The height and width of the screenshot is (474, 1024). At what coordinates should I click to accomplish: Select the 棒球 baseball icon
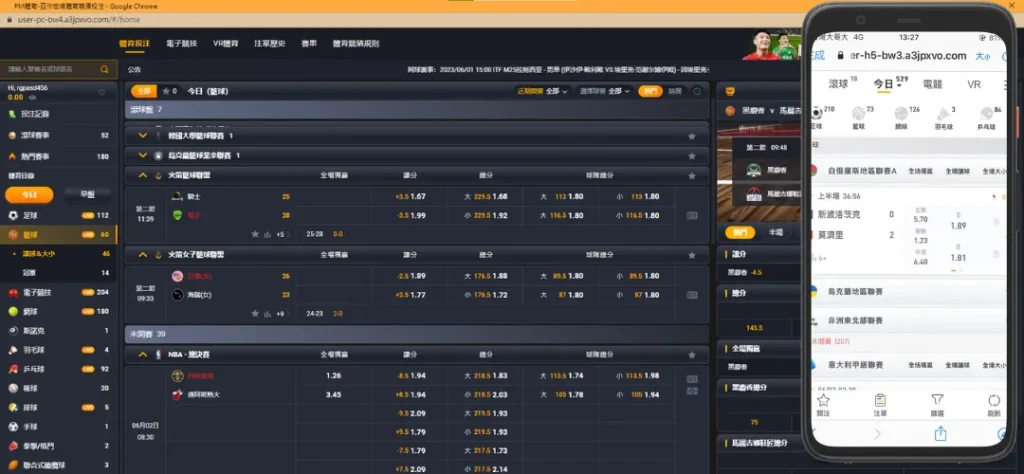(x=12, y=388)
